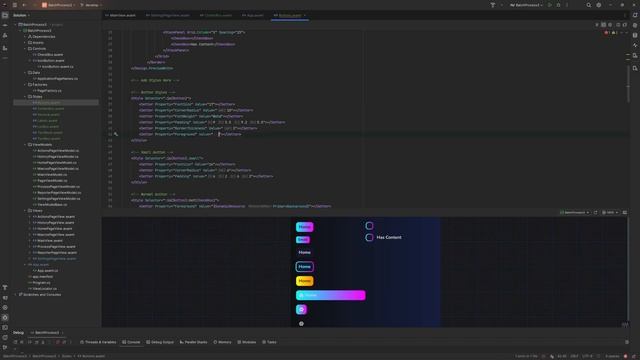This screenshot has height=360, width=640.
Task: Click the small gradient button in preview
Action: pos(302,240)
